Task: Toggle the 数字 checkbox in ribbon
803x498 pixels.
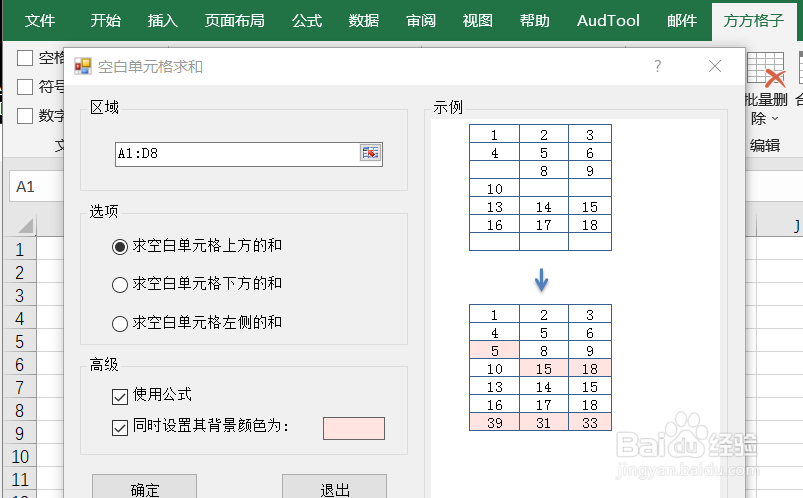Action: [x=25, y=116]
